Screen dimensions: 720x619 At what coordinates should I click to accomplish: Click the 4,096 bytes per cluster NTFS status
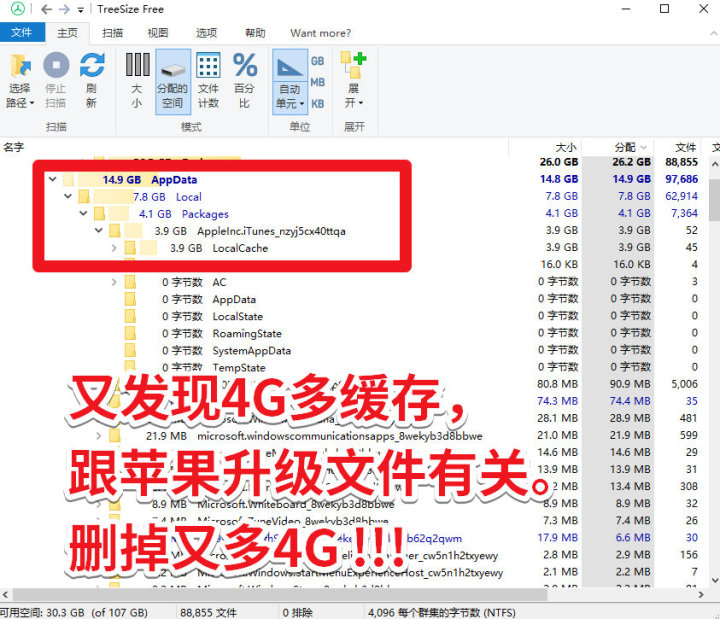pyautogui.click(x=441, y=613)
